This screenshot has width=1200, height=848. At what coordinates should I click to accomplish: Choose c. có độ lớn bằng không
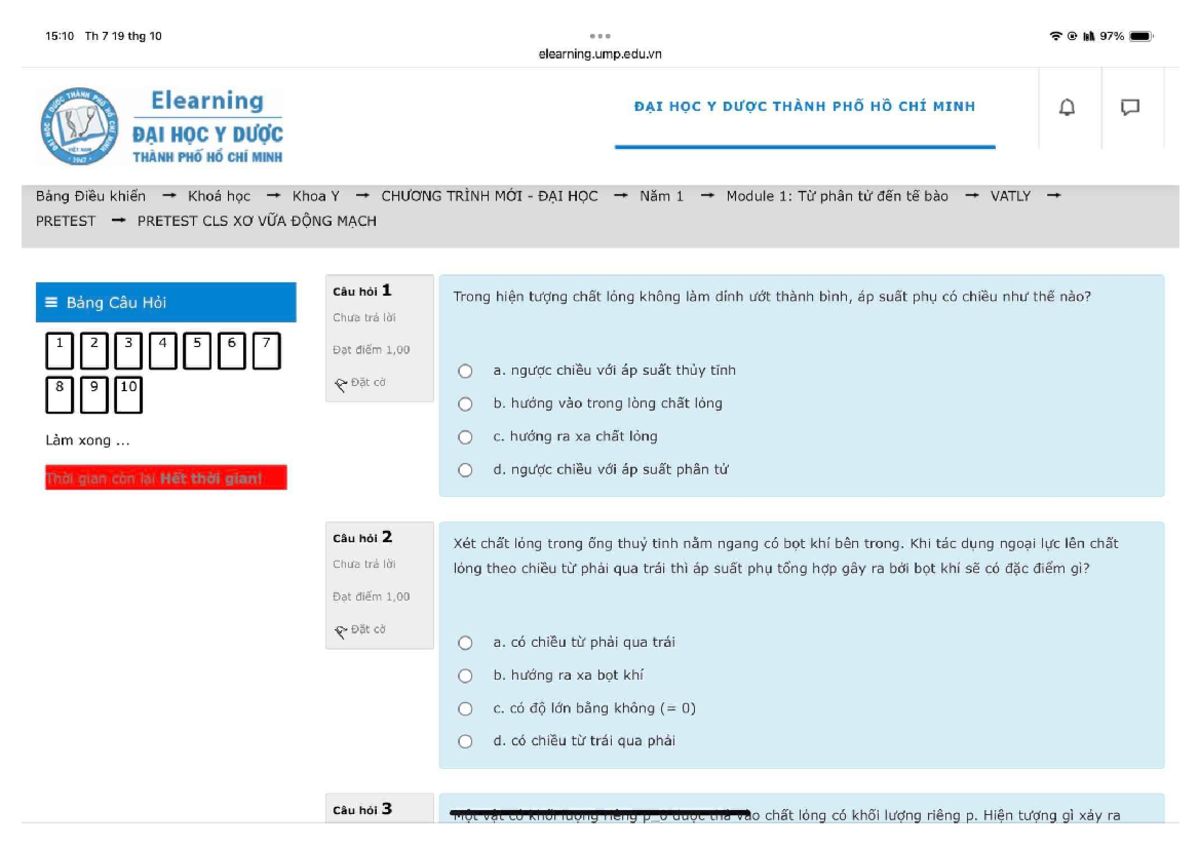[x=465, y=709]
